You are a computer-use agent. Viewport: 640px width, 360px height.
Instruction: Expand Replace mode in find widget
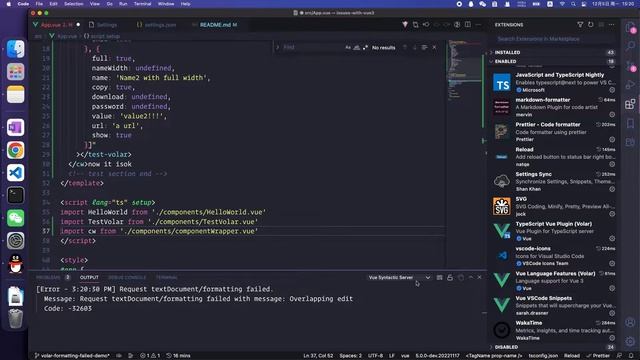[x=278, y=47]
